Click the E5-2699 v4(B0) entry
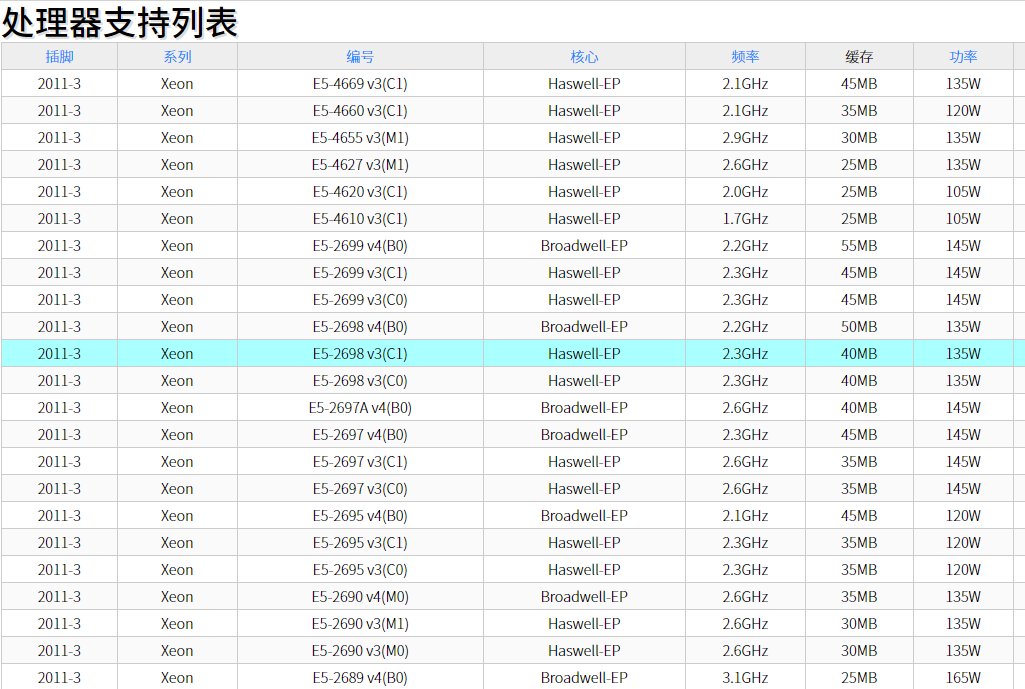The image size is (1025, 689). point(360,245)
